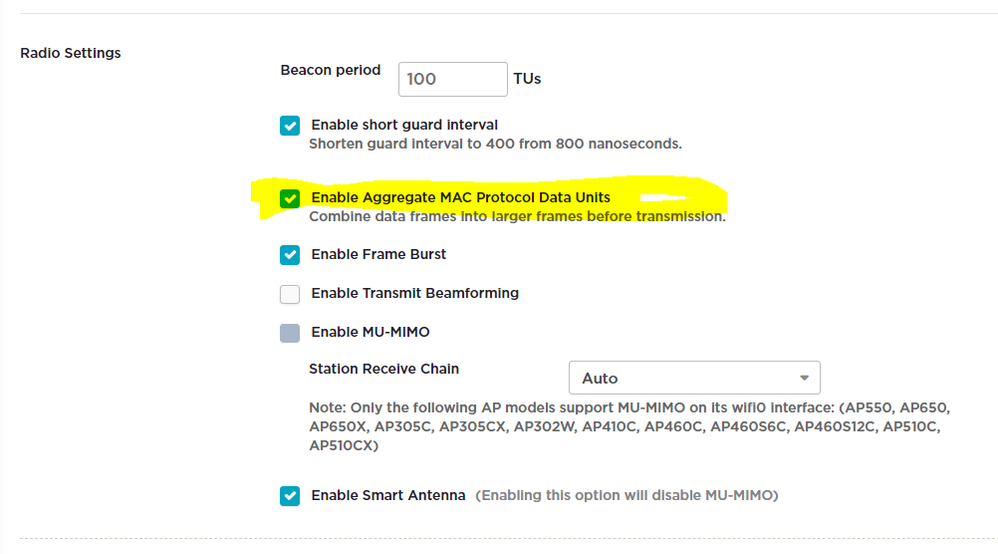Click the Beacon period label
The height and width of the screenshot is (554, 998).
tap(330, 70)
